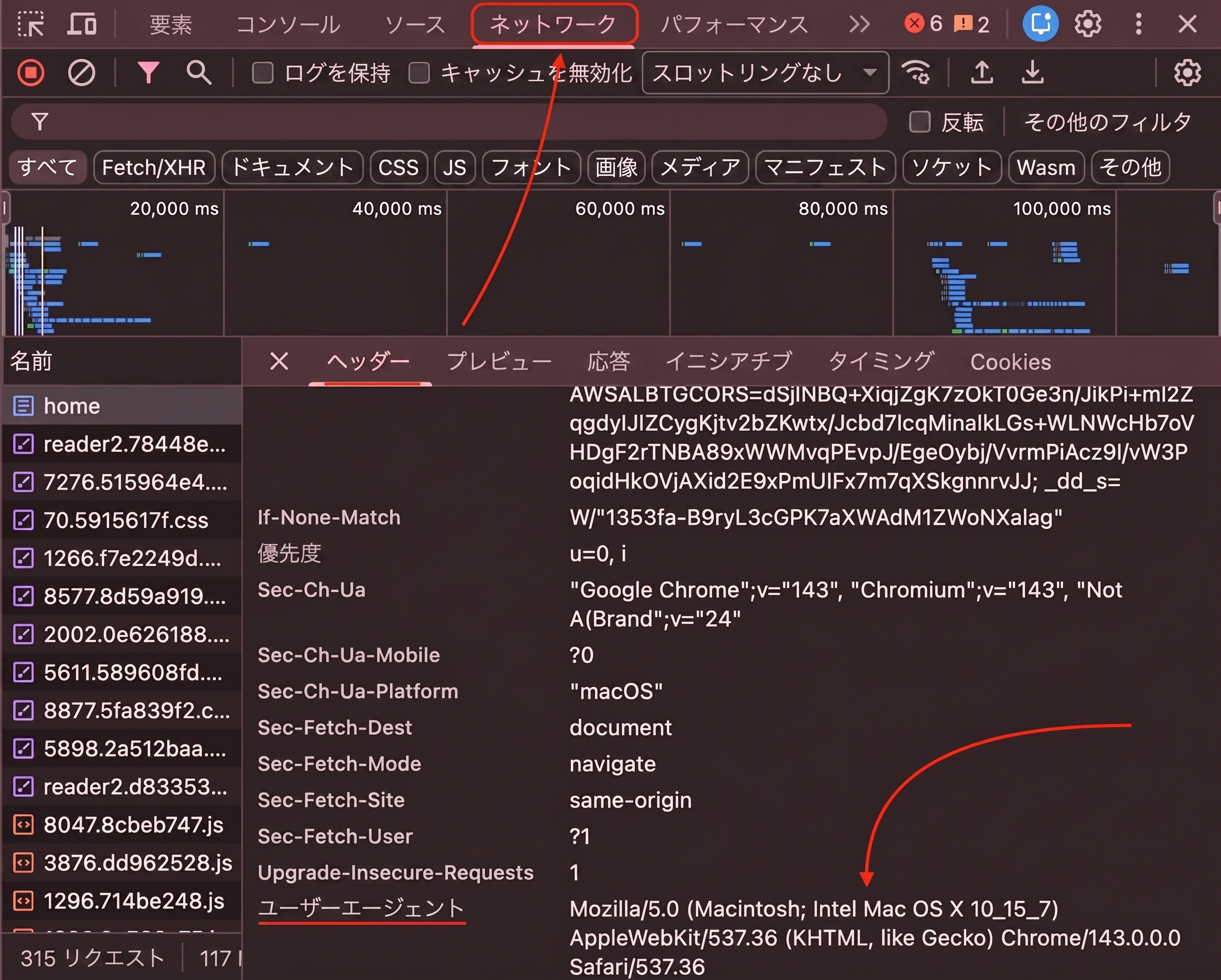The width and height of the screenshot is (1221, 980).
Task: Open DevTools settings gear in top bar
Action: [x=1088, y=24]
